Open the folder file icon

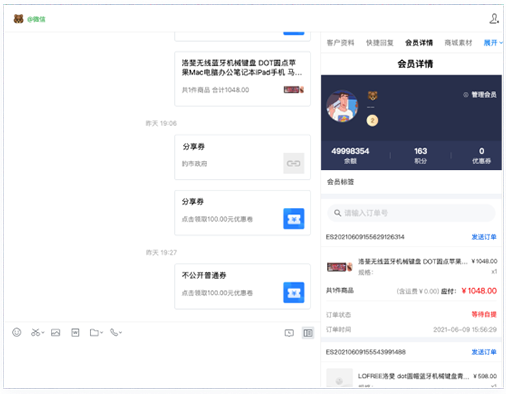(x=94, y=332)
